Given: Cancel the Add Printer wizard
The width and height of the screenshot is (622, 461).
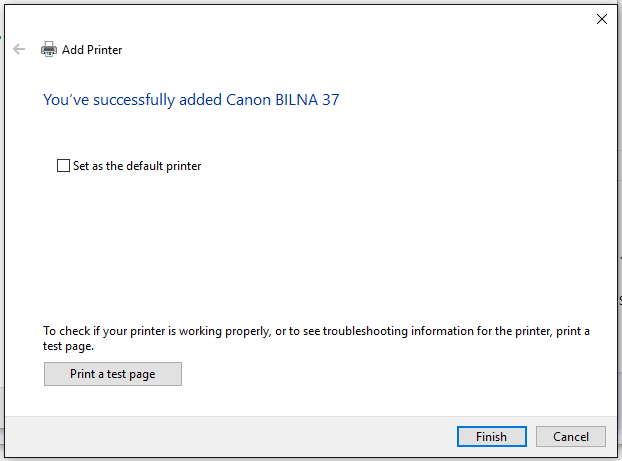Looking at the screenshot, I should click(570, 436).
